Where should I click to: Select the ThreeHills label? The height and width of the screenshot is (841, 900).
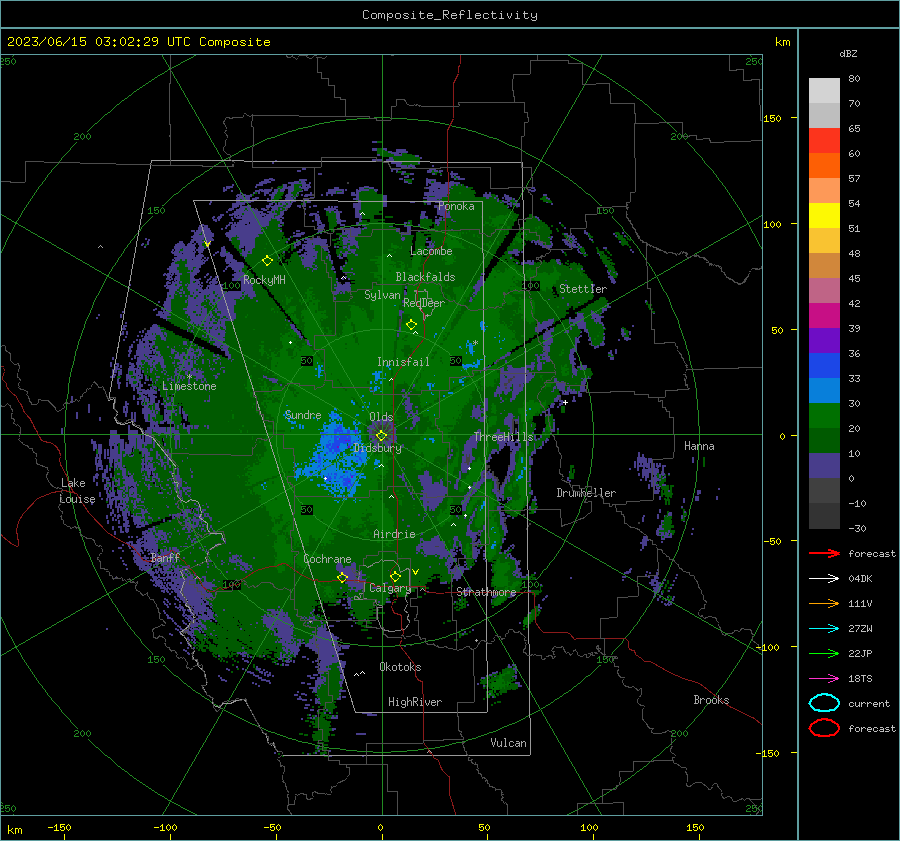pyautogui.click(x=503, y=437)
